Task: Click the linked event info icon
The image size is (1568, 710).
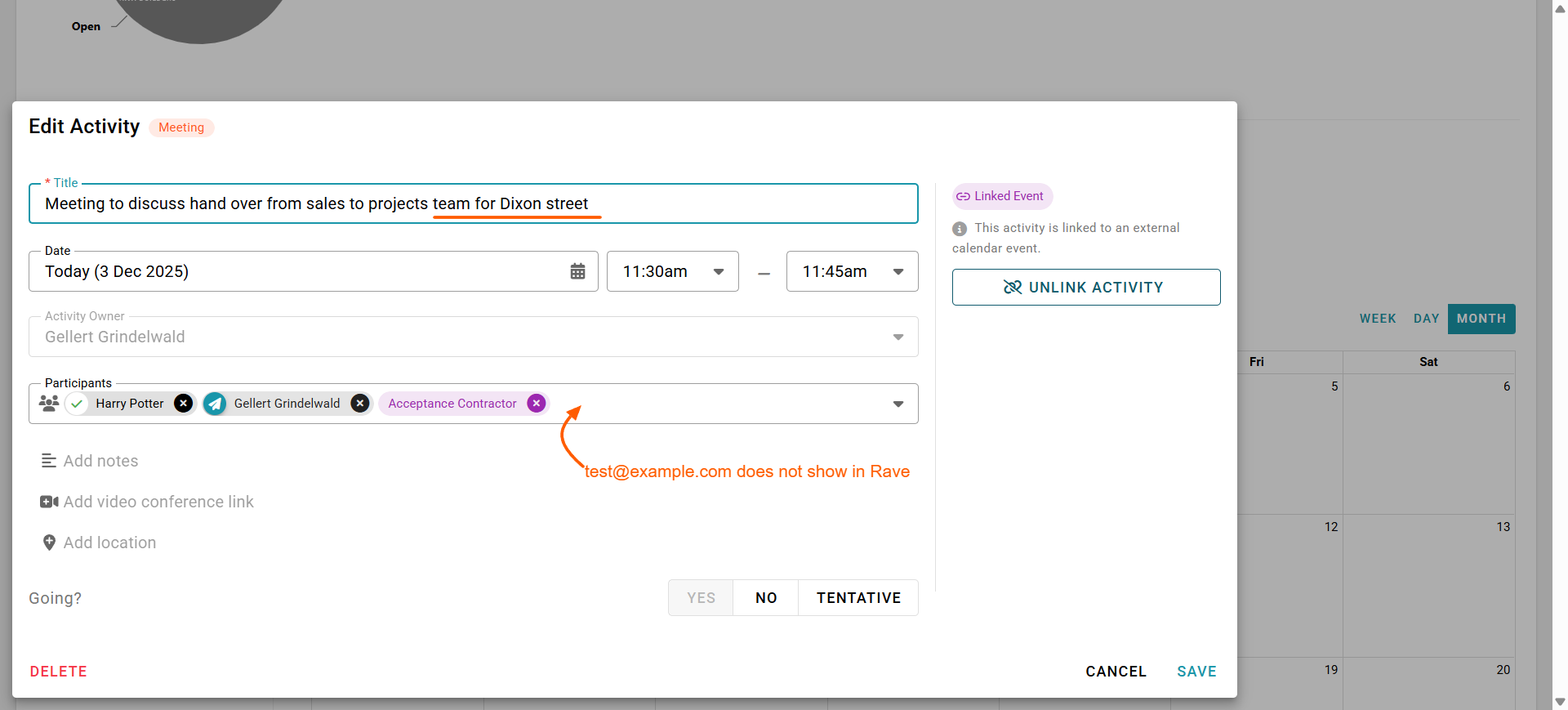Action: [960, 229]
